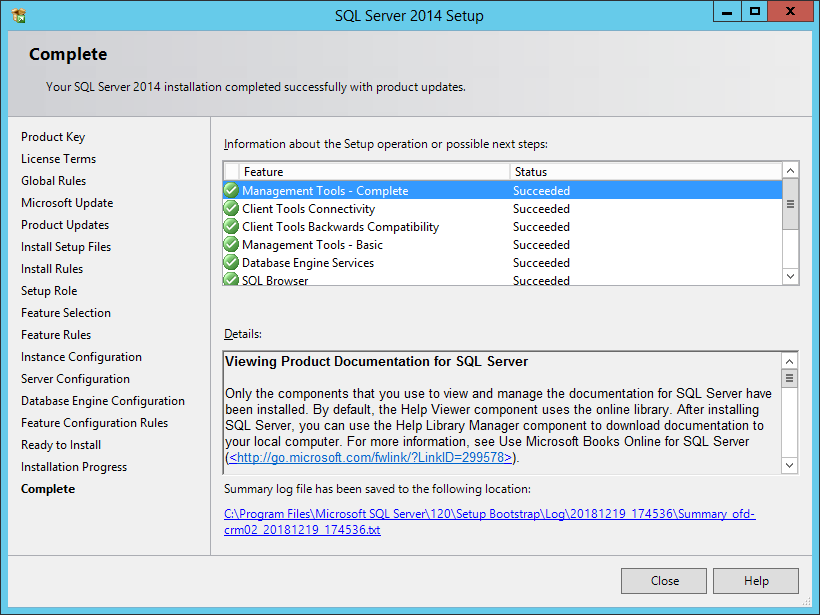Click green check icon beside Management Tools - Complete
Screen dimensions: 820x615
(231, 191)
